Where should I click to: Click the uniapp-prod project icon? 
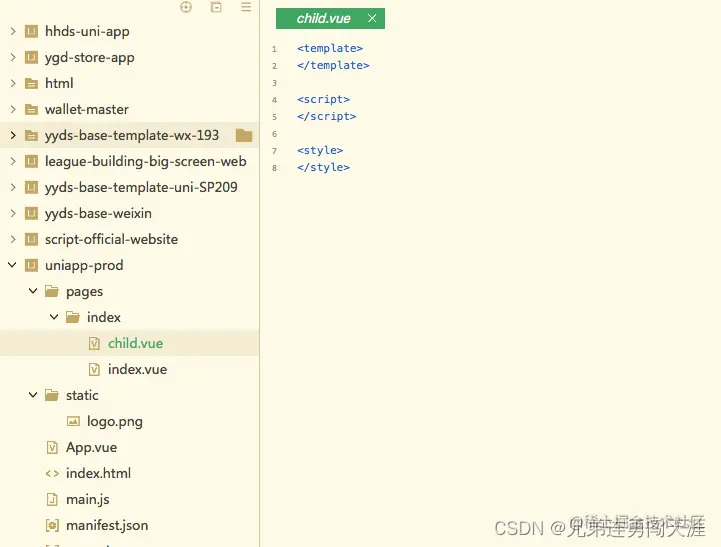coord(31,265)
